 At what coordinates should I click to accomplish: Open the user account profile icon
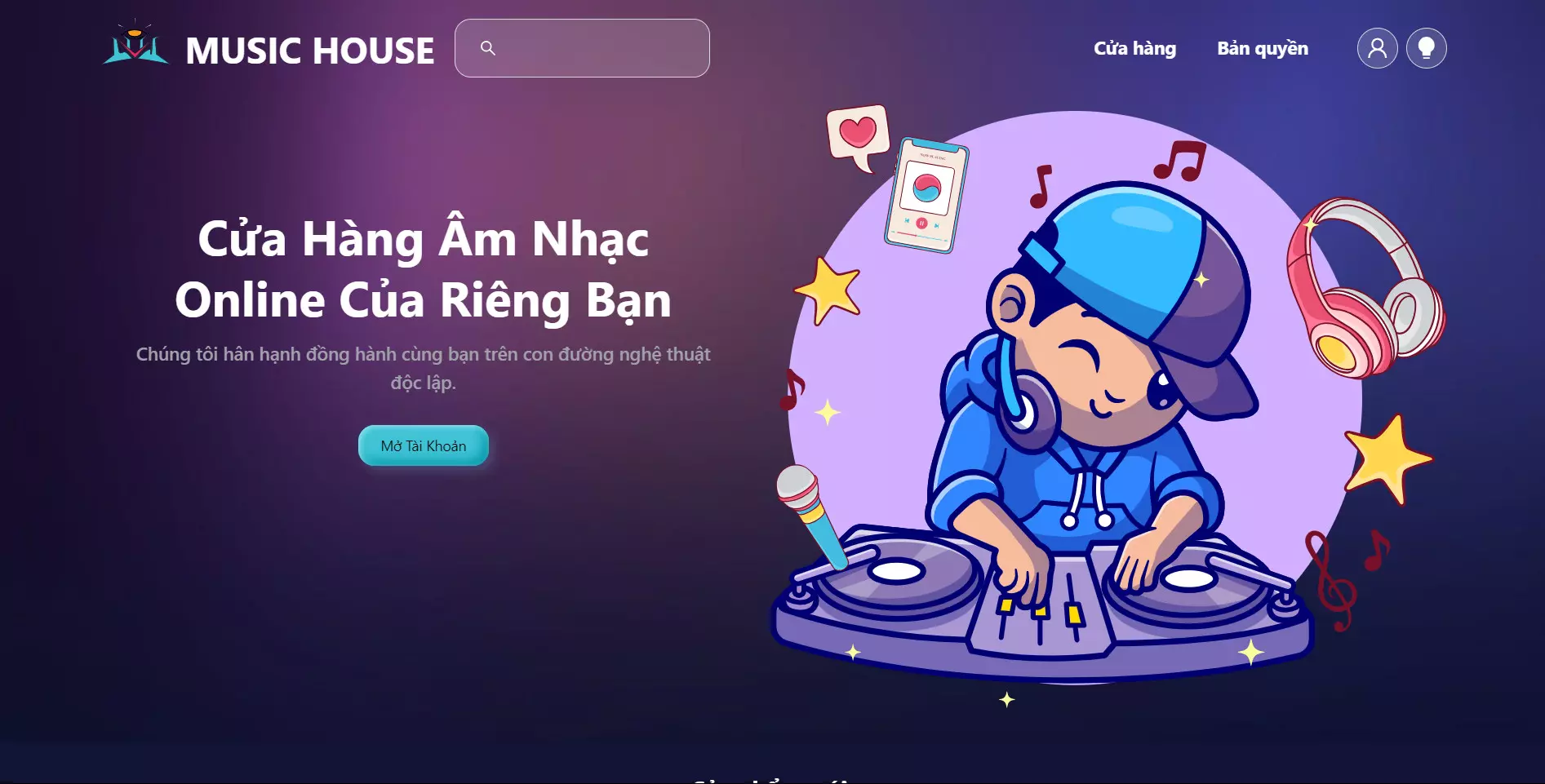1377,48
